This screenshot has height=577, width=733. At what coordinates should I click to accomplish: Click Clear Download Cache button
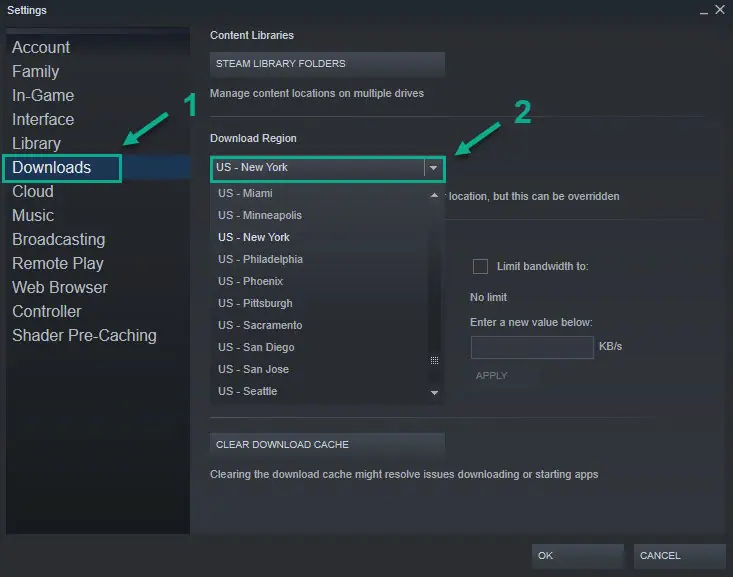327,445
